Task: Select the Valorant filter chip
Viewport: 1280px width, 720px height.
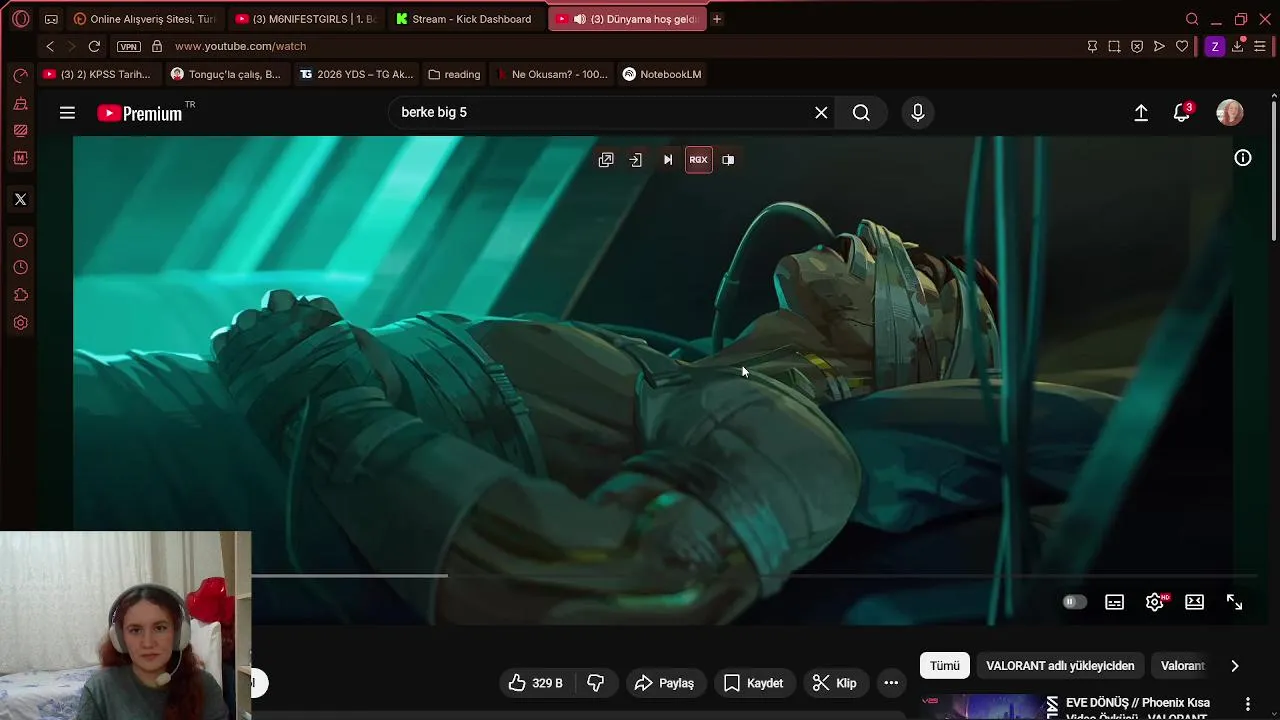Action: click(x=1183, y=666)
